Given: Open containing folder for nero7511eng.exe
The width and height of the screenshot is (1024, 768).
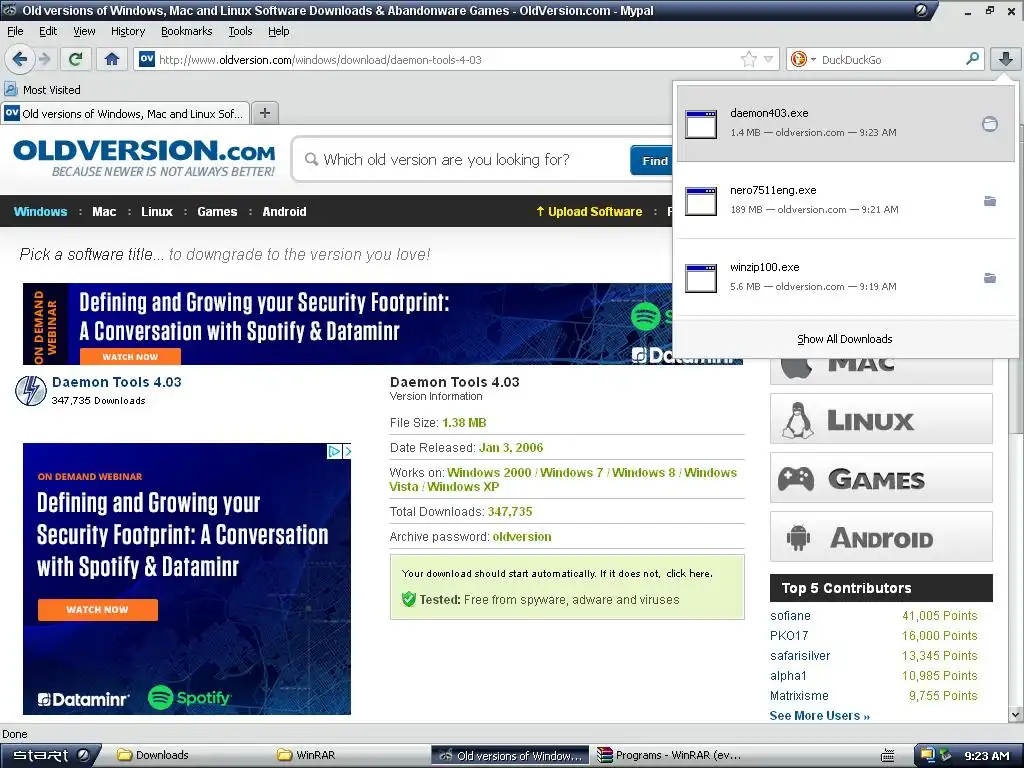Looking at the screenshot, I should tap(989, 200).
